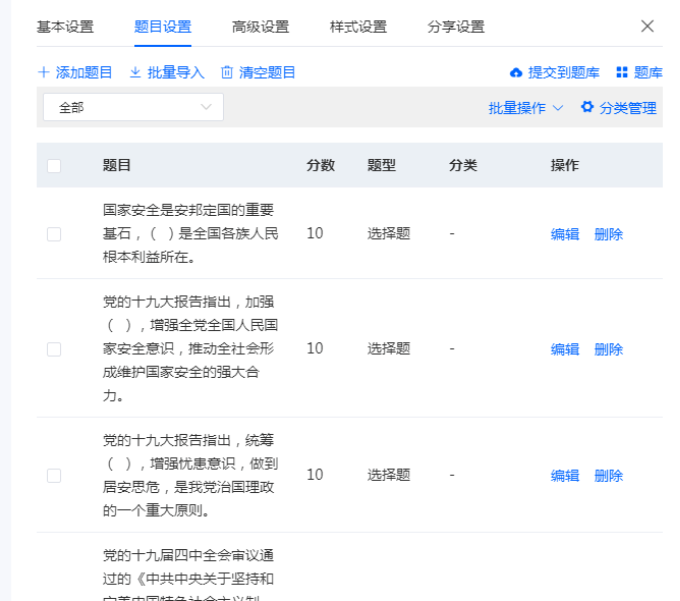Click 删除 for 统筹( ) 增强忧患意识 question
Image resolution: width=680 pixels, height=601 pixels.
tap(608, 476)
